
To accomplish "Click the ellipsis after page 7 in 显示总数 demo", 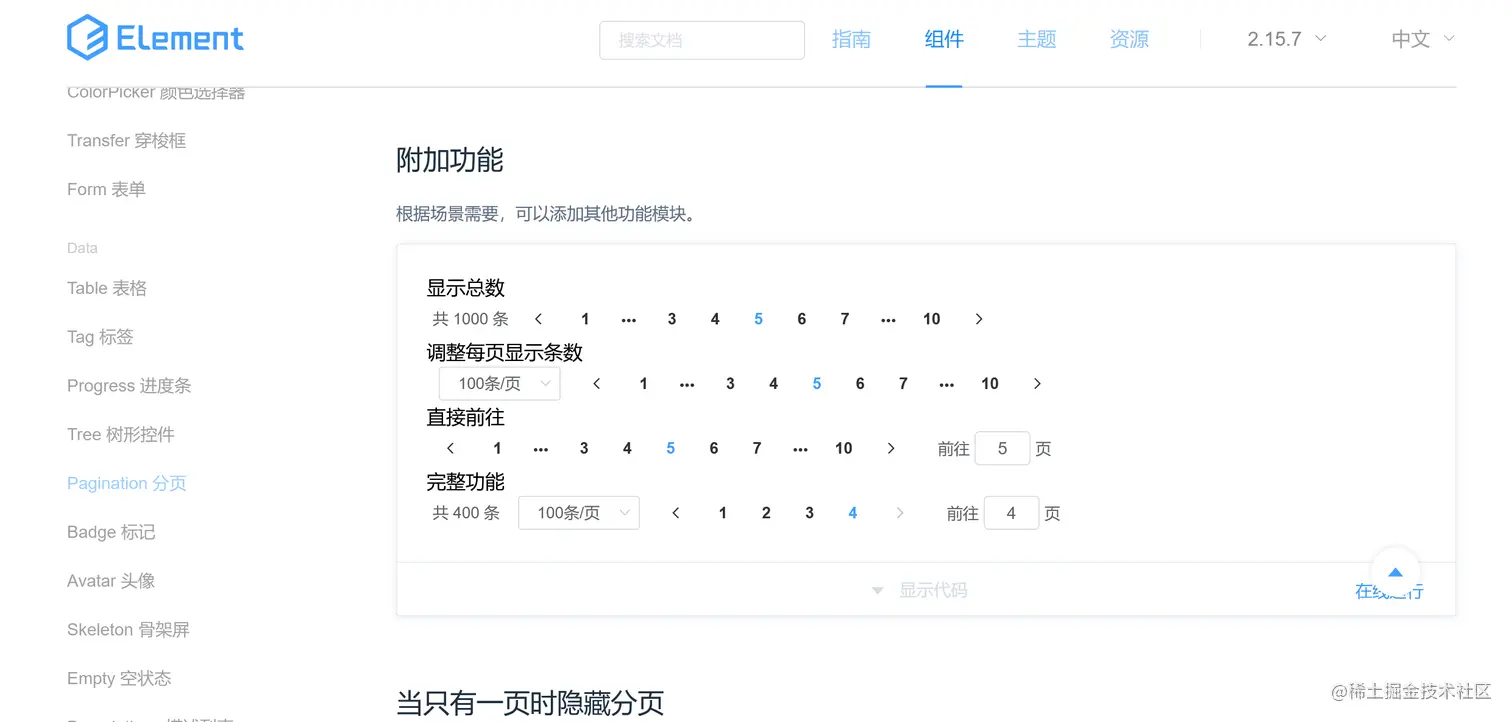I will point(887,318).
